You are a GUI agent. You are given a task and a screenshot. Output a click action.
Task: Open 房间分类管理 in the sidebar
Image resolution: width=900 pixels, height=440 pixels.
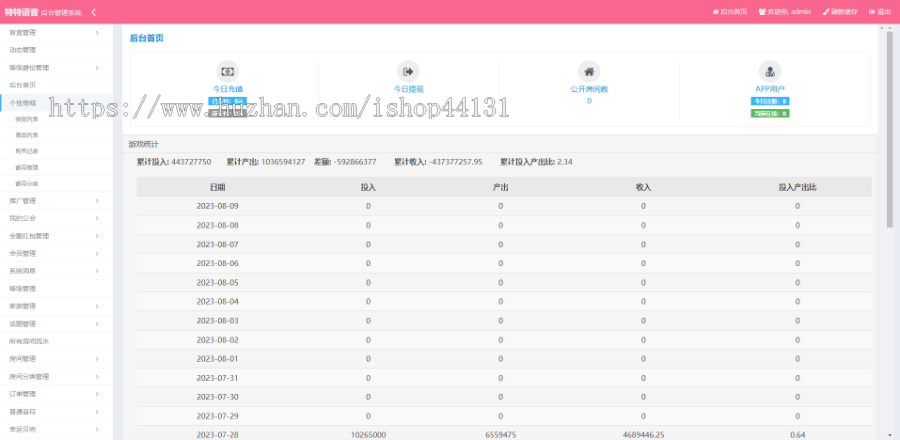29,377
